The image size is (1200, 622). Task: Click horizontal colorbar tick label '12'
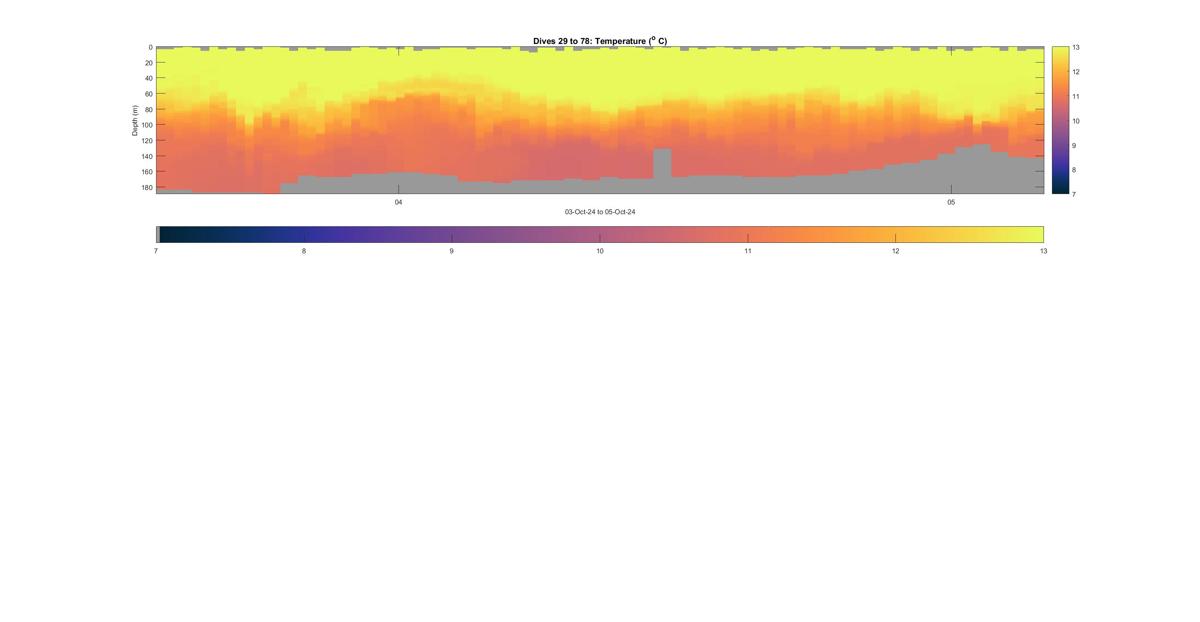pos(896,251)
